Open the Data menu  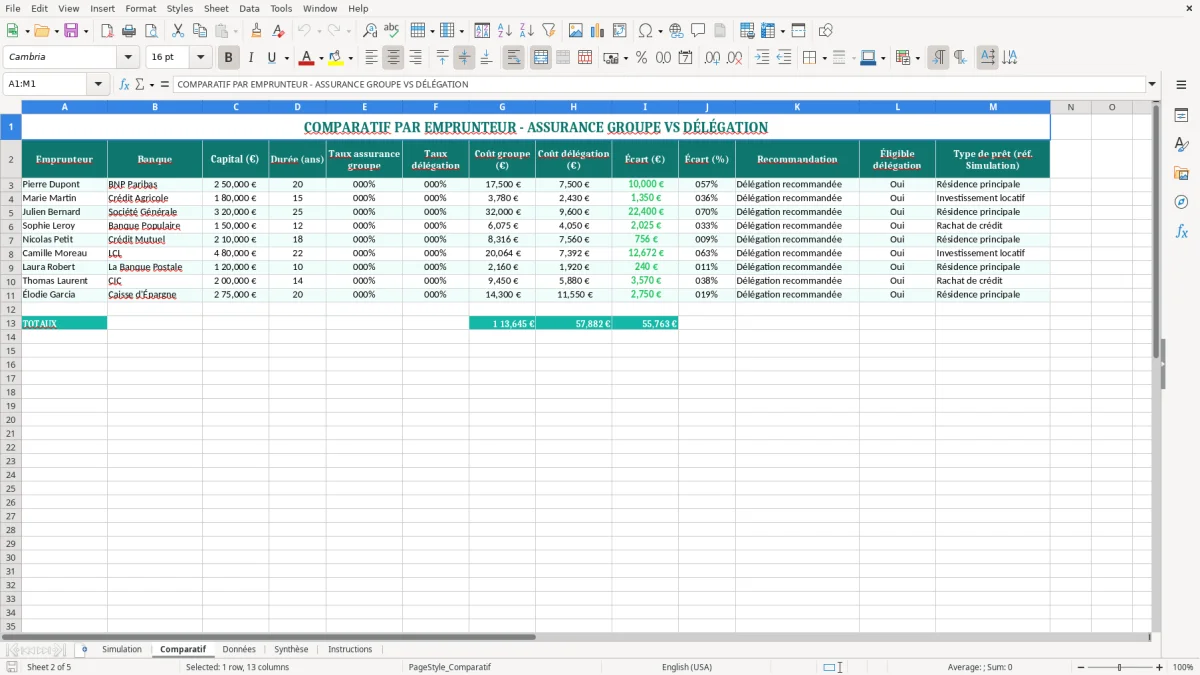coord(249,8)
